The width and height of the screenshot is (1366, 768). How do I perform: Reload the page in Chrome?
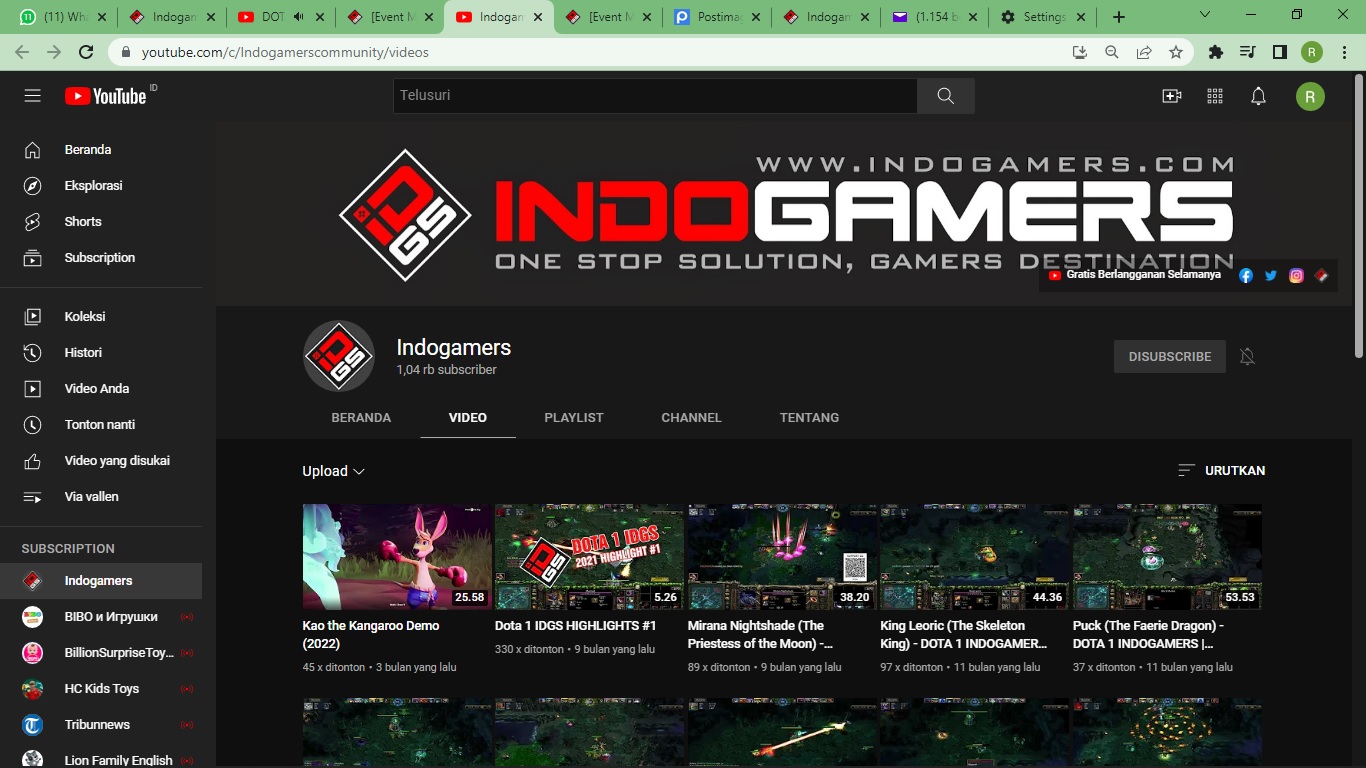coord(86,52)
